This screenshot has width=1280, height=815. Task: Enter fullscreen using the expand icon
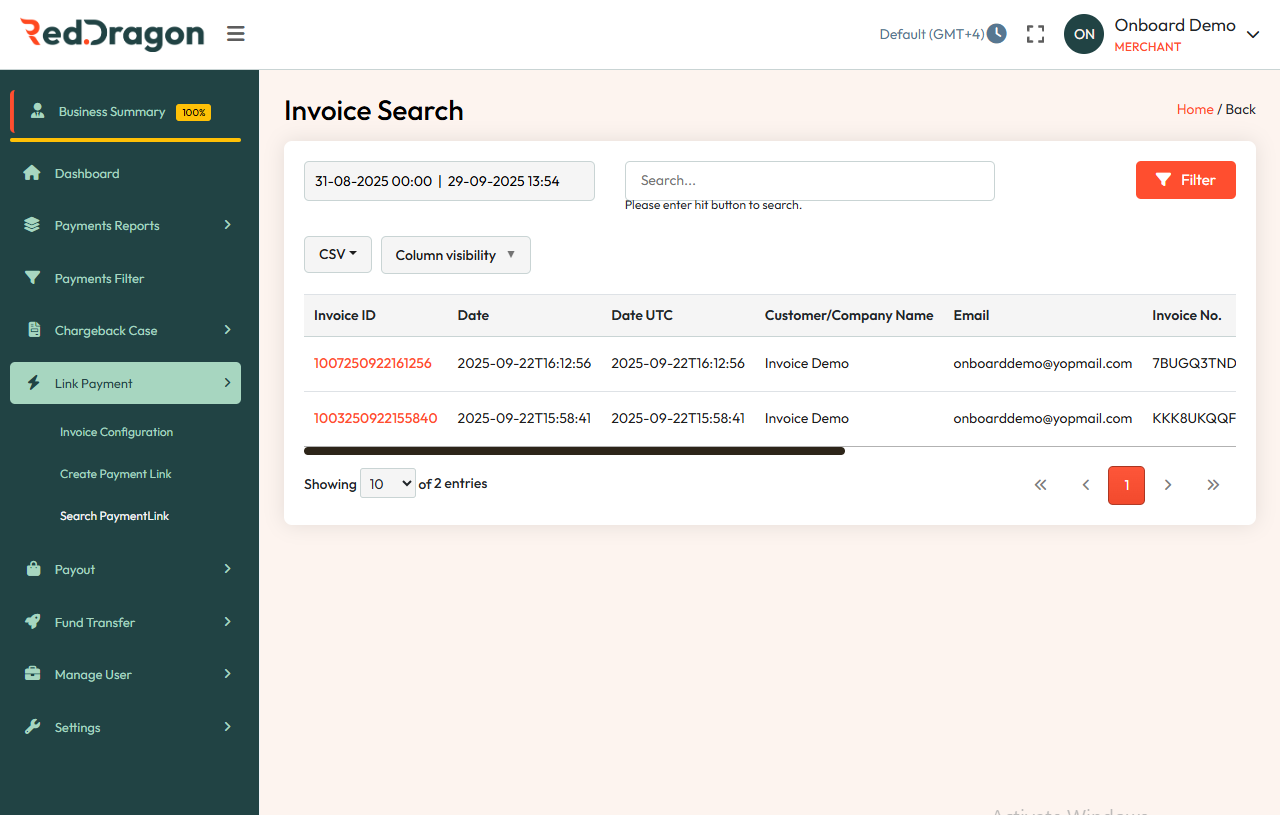pos(1035,33)
